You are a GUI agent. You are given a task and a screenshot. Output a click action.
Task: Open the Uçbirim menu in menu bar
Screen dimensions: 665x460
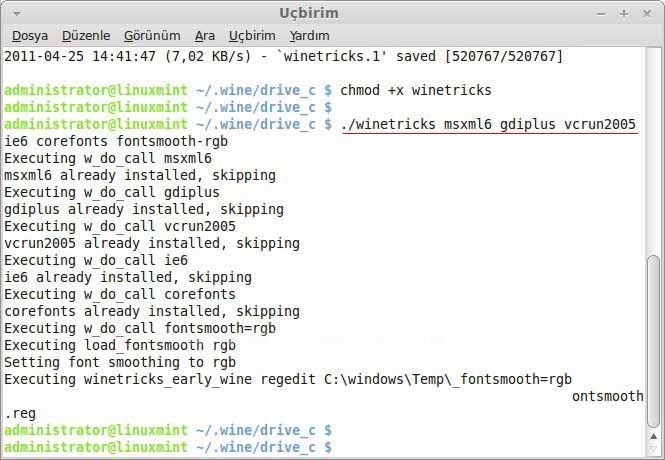(252, 35)
